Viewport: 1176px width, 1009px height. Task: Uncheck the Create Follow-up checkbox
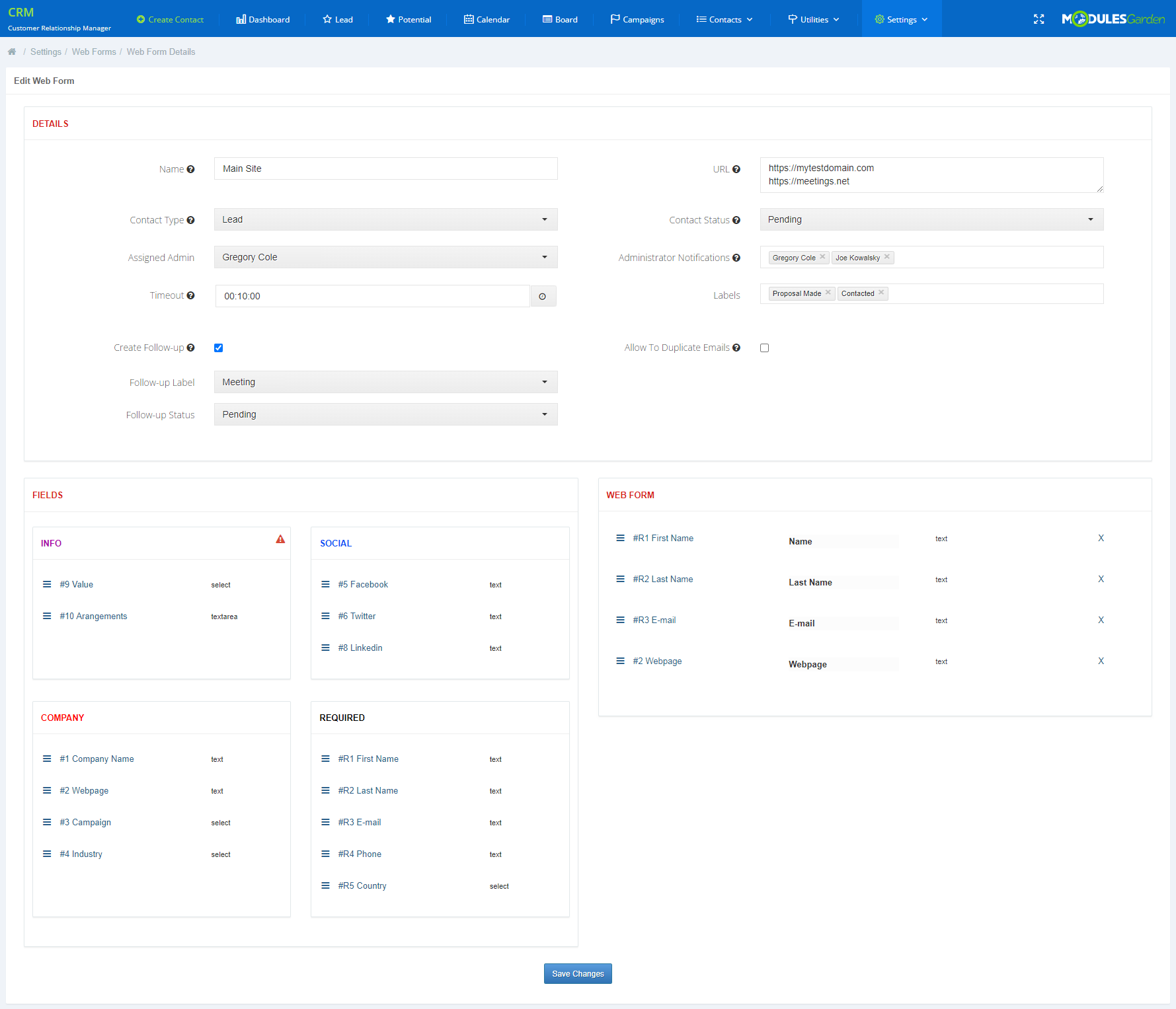(218, 348)
